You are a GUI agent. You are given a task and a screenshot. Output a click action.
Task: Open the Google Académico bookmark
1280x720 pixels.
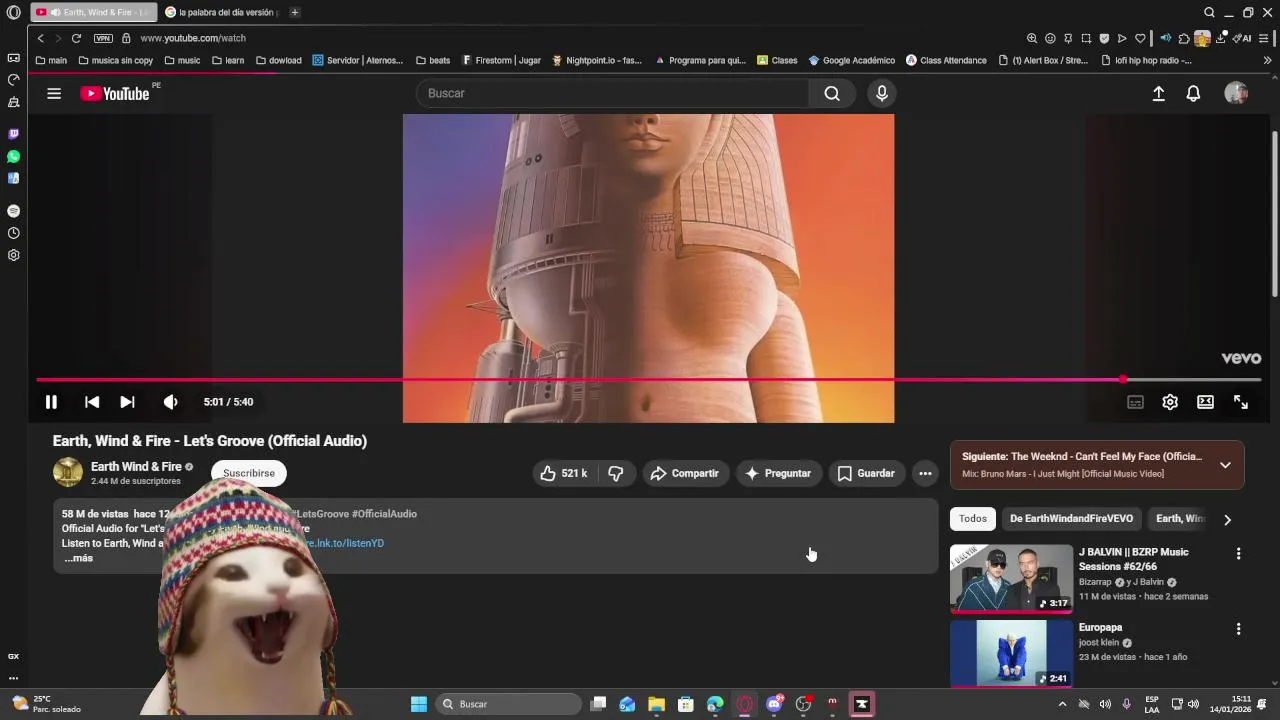tap(851, 60)
